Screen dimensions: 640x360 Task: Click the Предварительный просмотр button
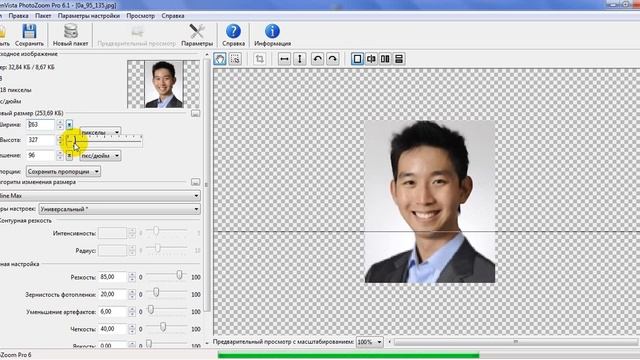[x=136, y=36]
